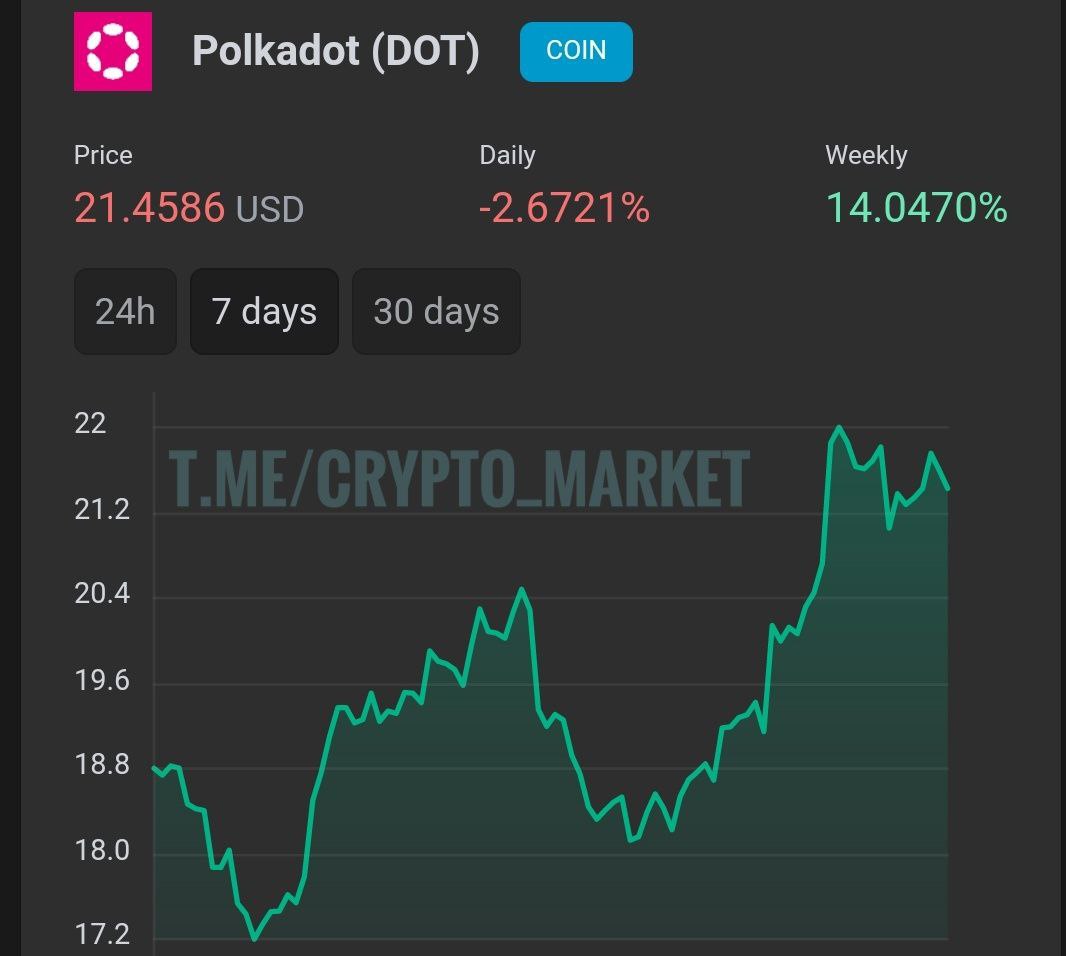Select the 7 days chart tab

[264, 311]
